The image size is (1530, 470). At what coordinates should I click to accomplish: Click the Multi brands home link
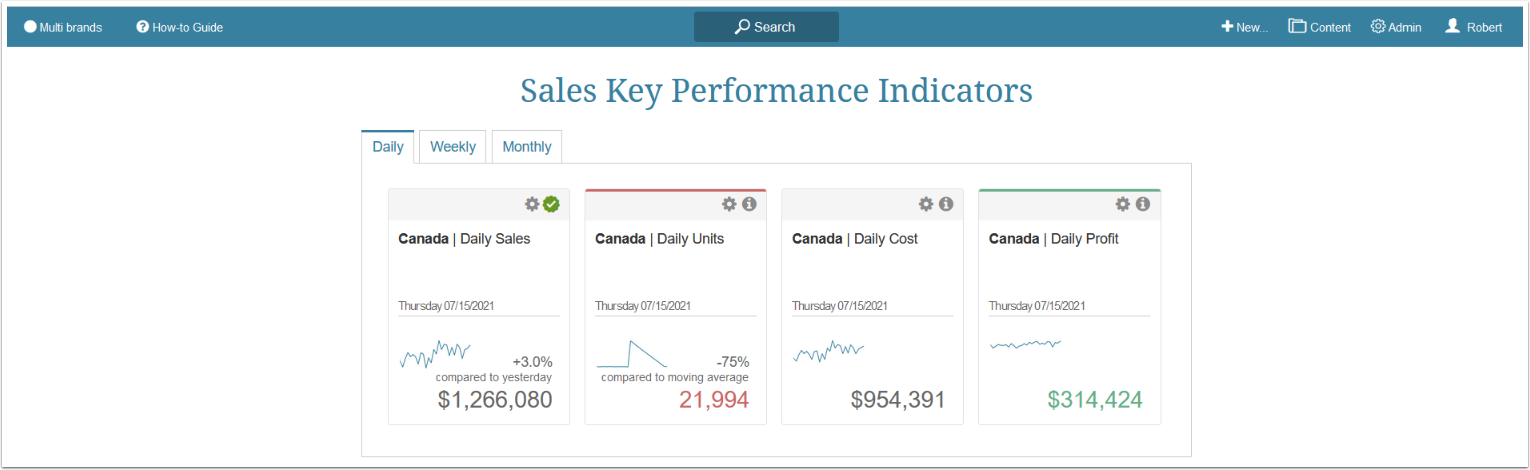pos(63,27)
